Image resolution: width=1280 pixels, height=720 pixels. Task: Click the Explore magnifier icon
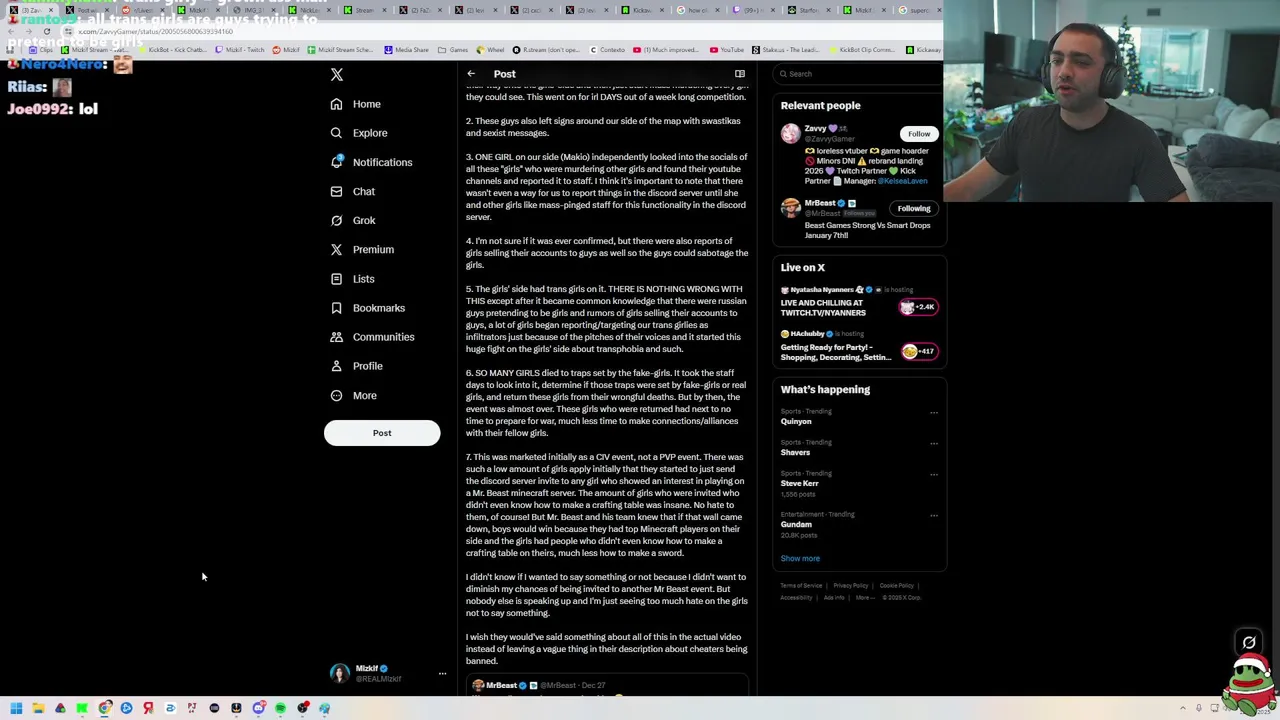(x=336, y=133)
